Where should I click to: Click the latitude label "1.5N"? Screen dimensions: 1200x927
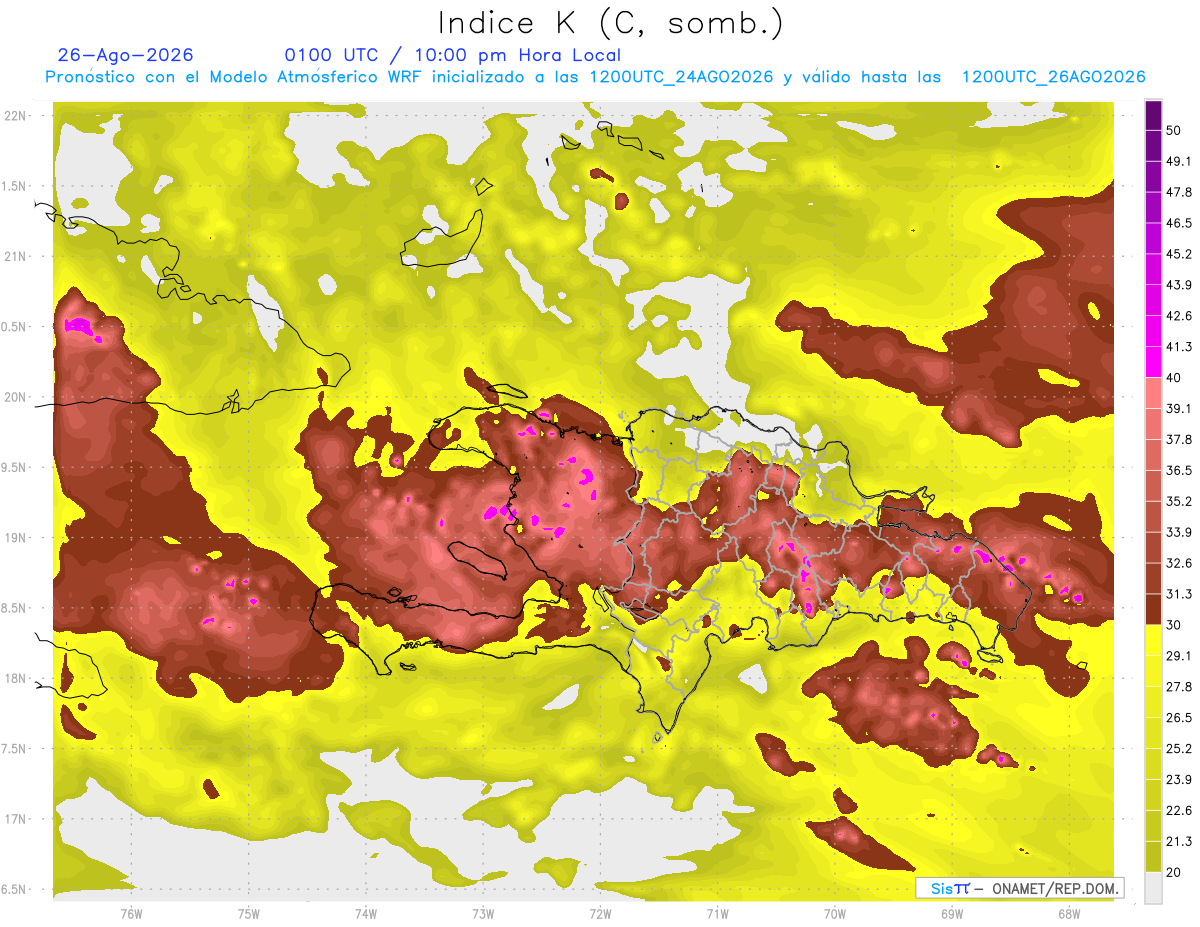tap(15, 186)
